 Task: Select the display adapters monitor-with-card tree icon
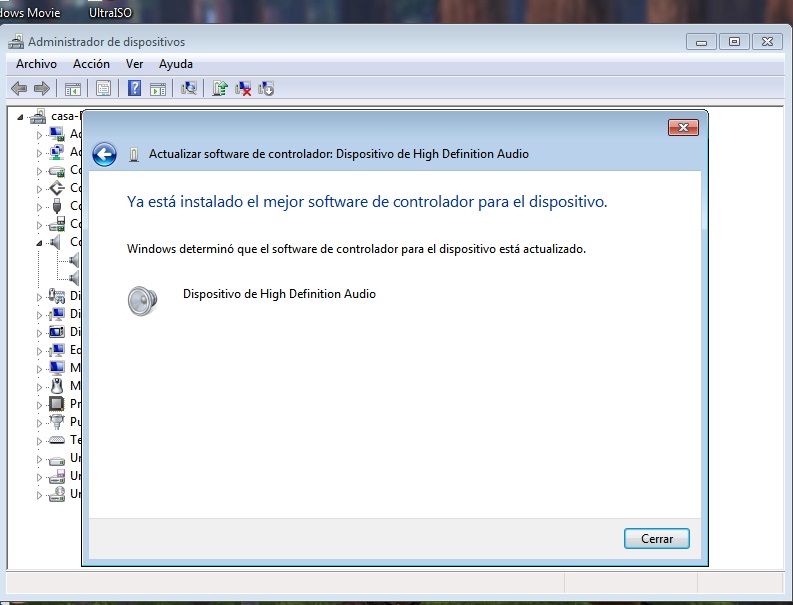57,134
